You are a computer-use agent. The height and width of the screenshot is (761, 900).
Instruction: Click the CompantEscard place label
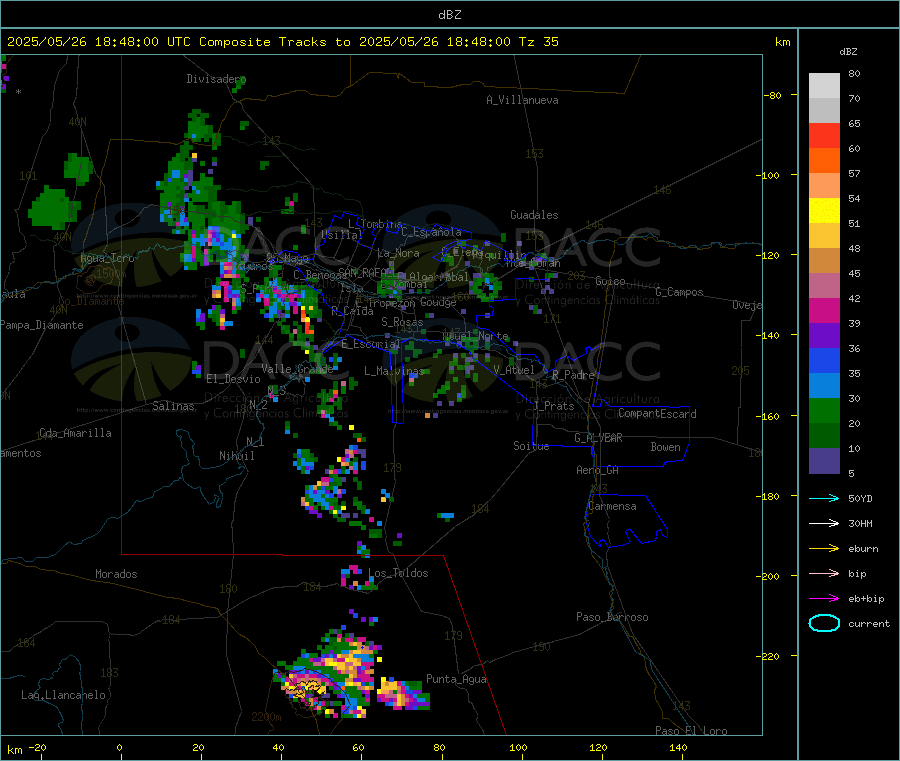(x=657, y=414)
